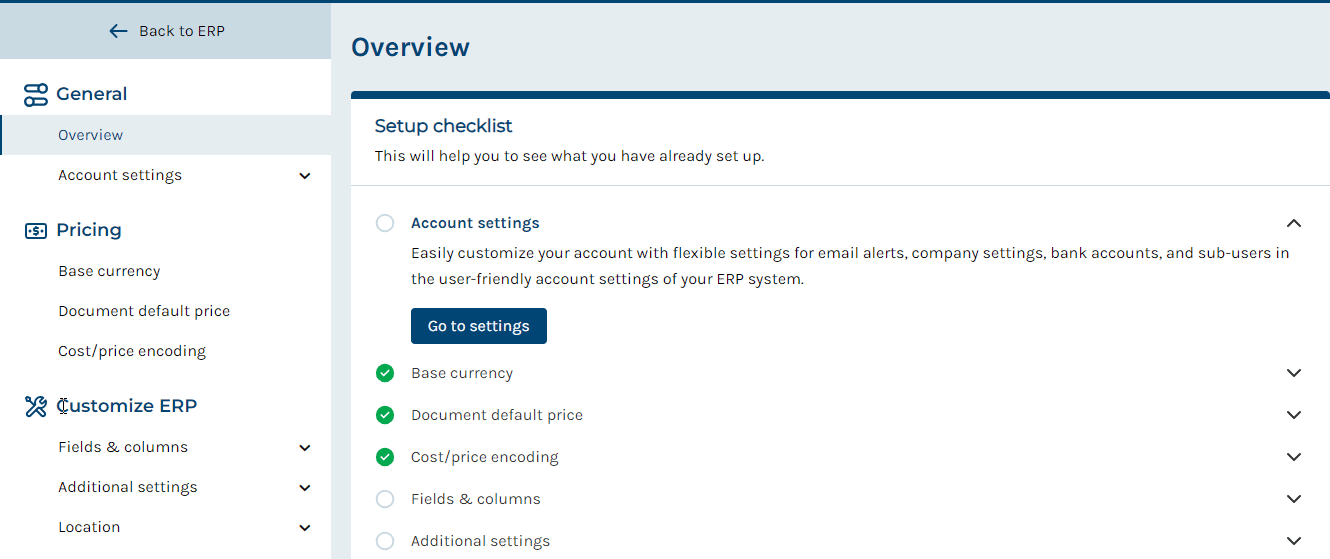Click the empty status circle for Account settings

click(x=385, y=223)
